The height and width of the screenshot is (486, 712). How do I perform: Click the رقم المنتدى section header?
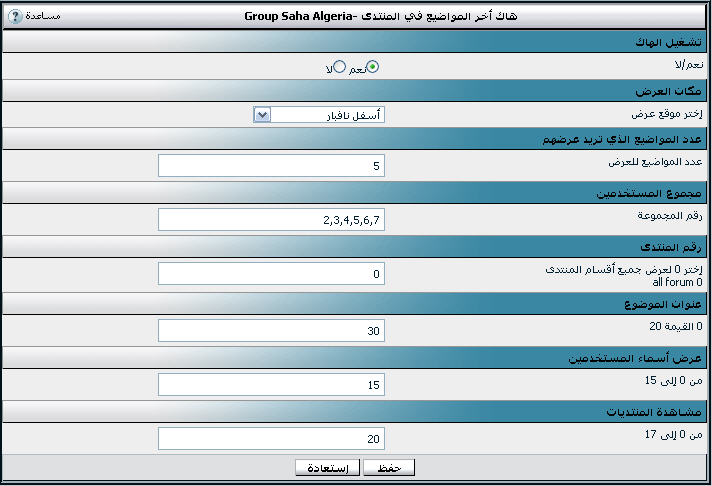pyautogui.click(x=356, y=247)
